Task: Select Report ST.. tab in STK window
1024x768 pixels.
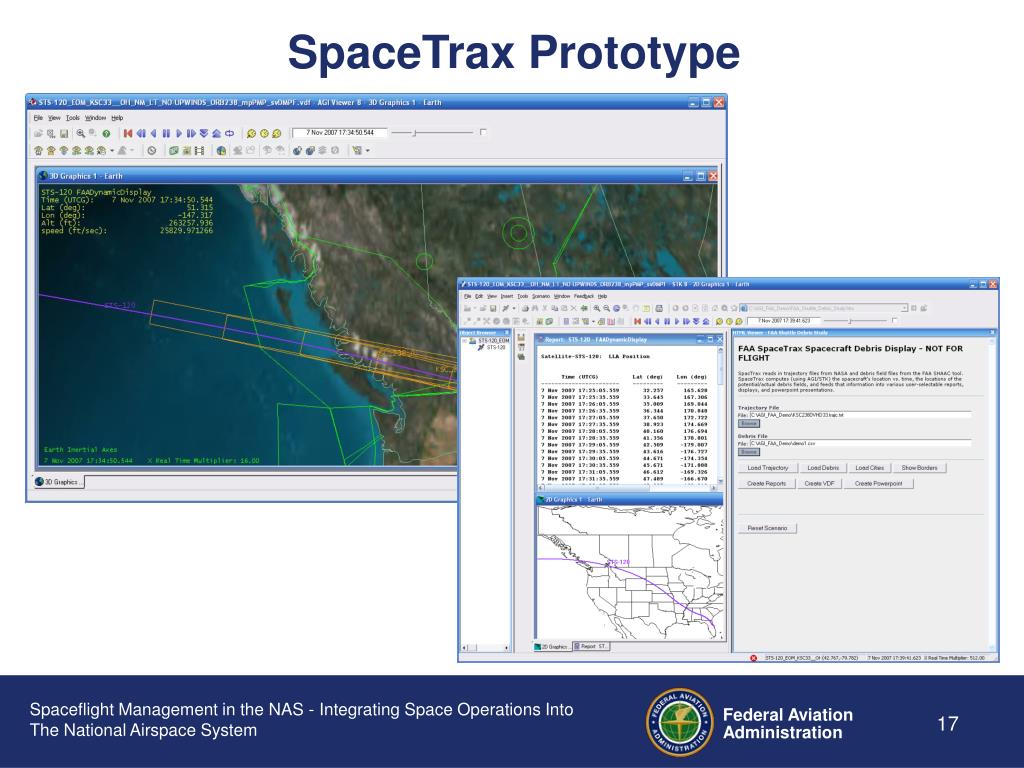Action: click(x=591, y=647)
